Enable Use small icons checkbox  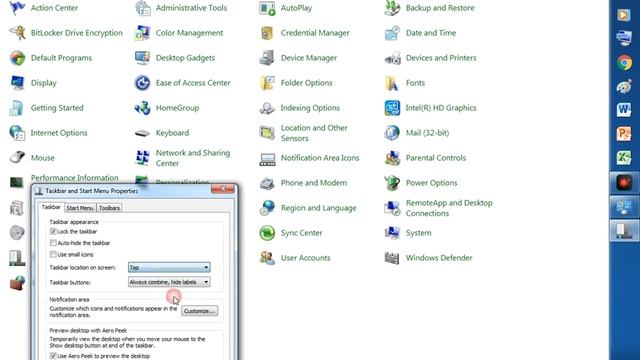[53, 254]
